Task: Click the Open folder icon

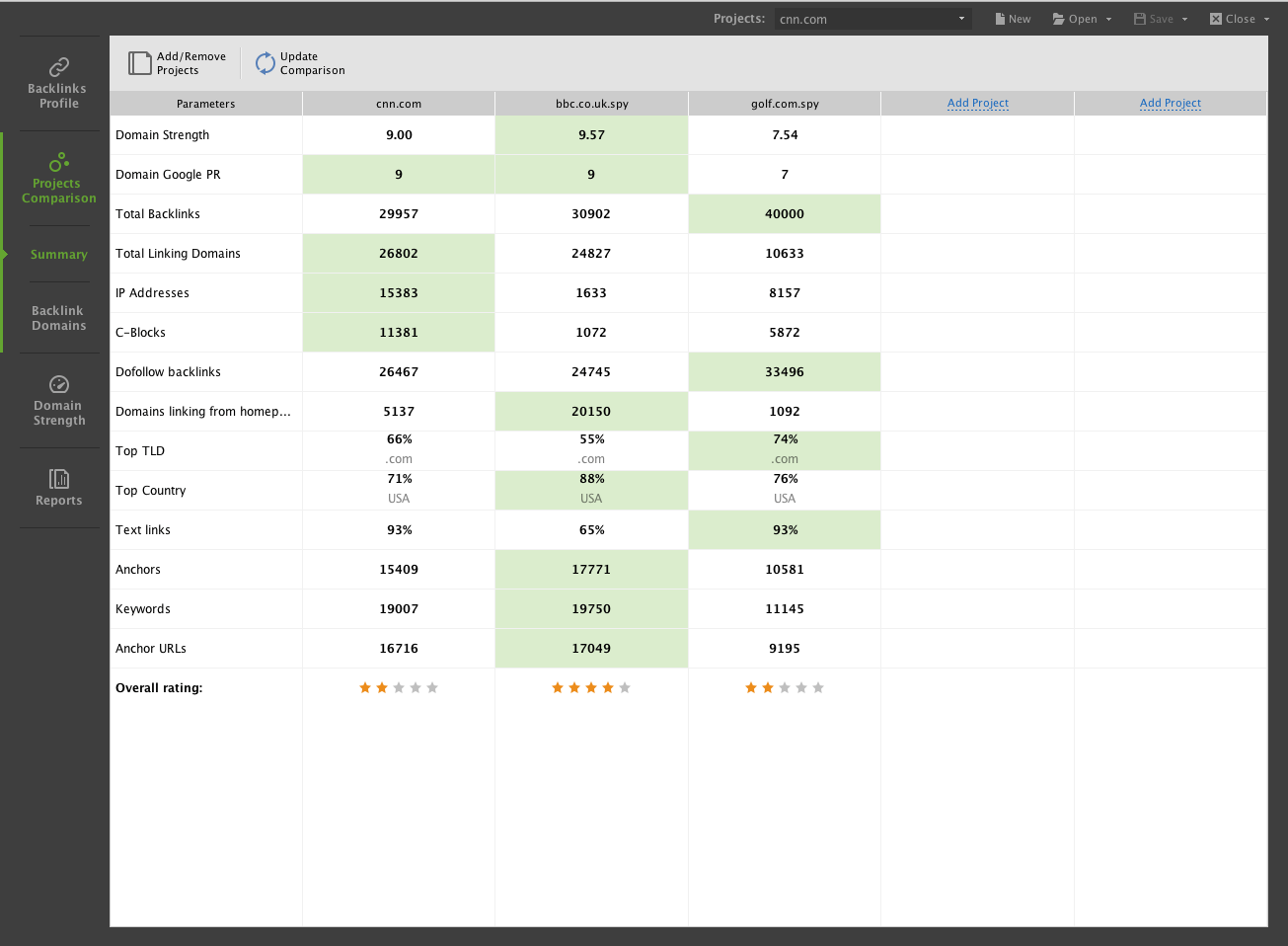Action: [x=1058, y=19]
